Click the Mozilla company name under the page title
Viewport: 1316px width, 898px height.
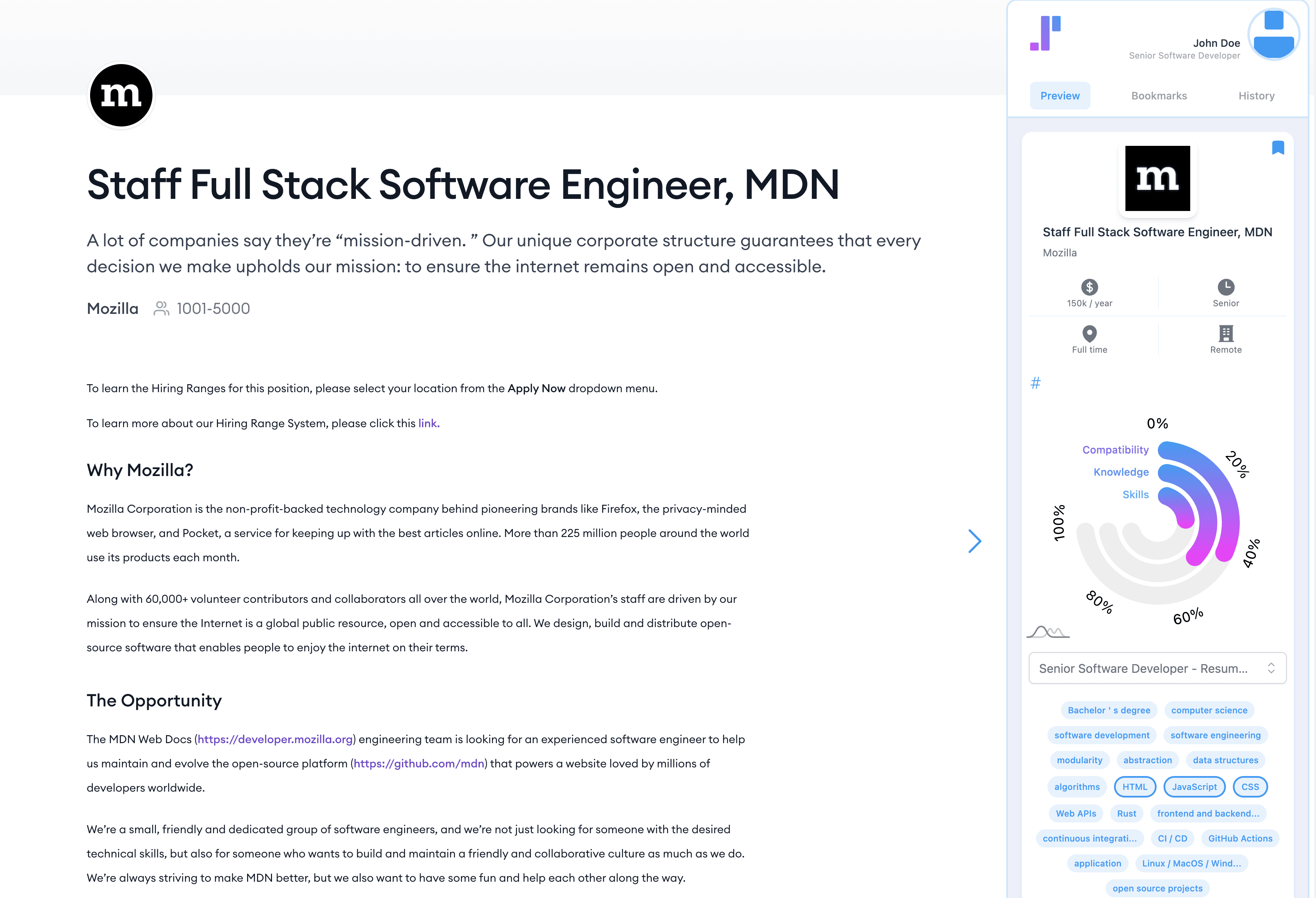tap(113, 309)
